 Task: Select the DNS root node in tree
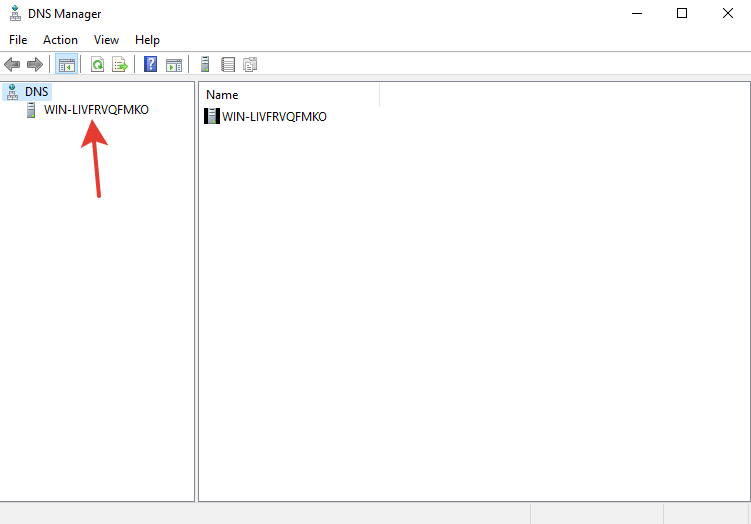[x=36, y=91]
